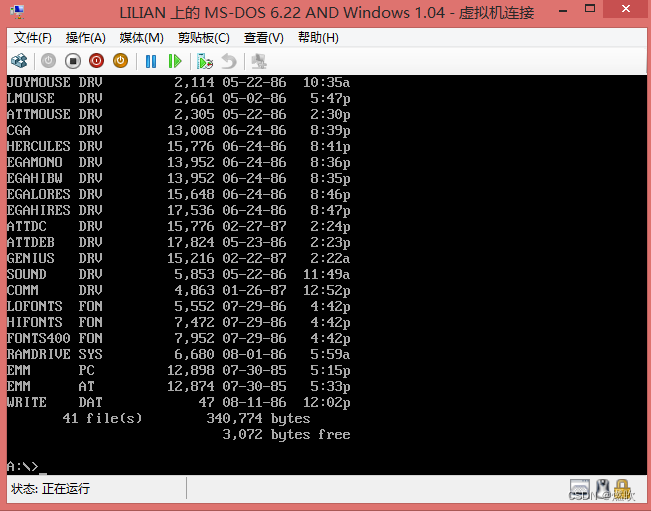The image size is (651, 511).
Task: Click the GENIUS DRV file row
Action: click(179, 258)
